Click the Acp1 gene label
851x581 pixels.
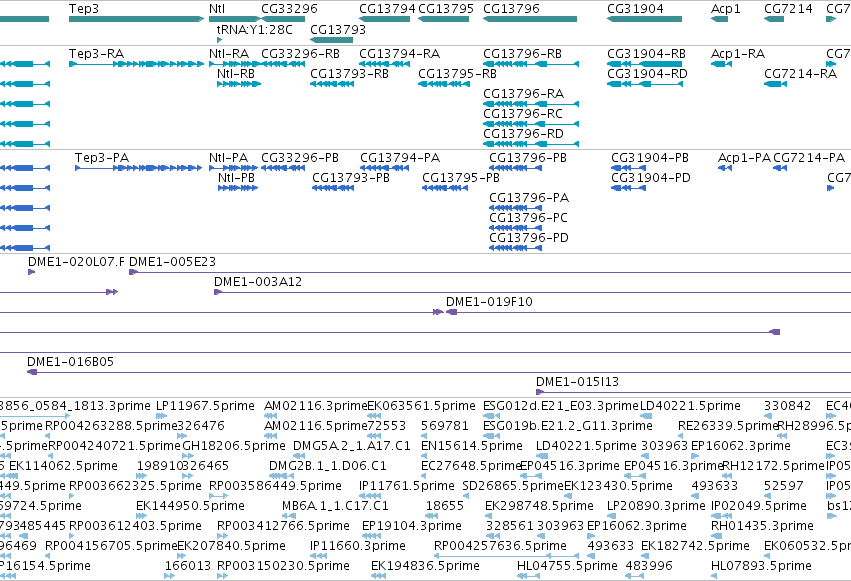(726, 9)
